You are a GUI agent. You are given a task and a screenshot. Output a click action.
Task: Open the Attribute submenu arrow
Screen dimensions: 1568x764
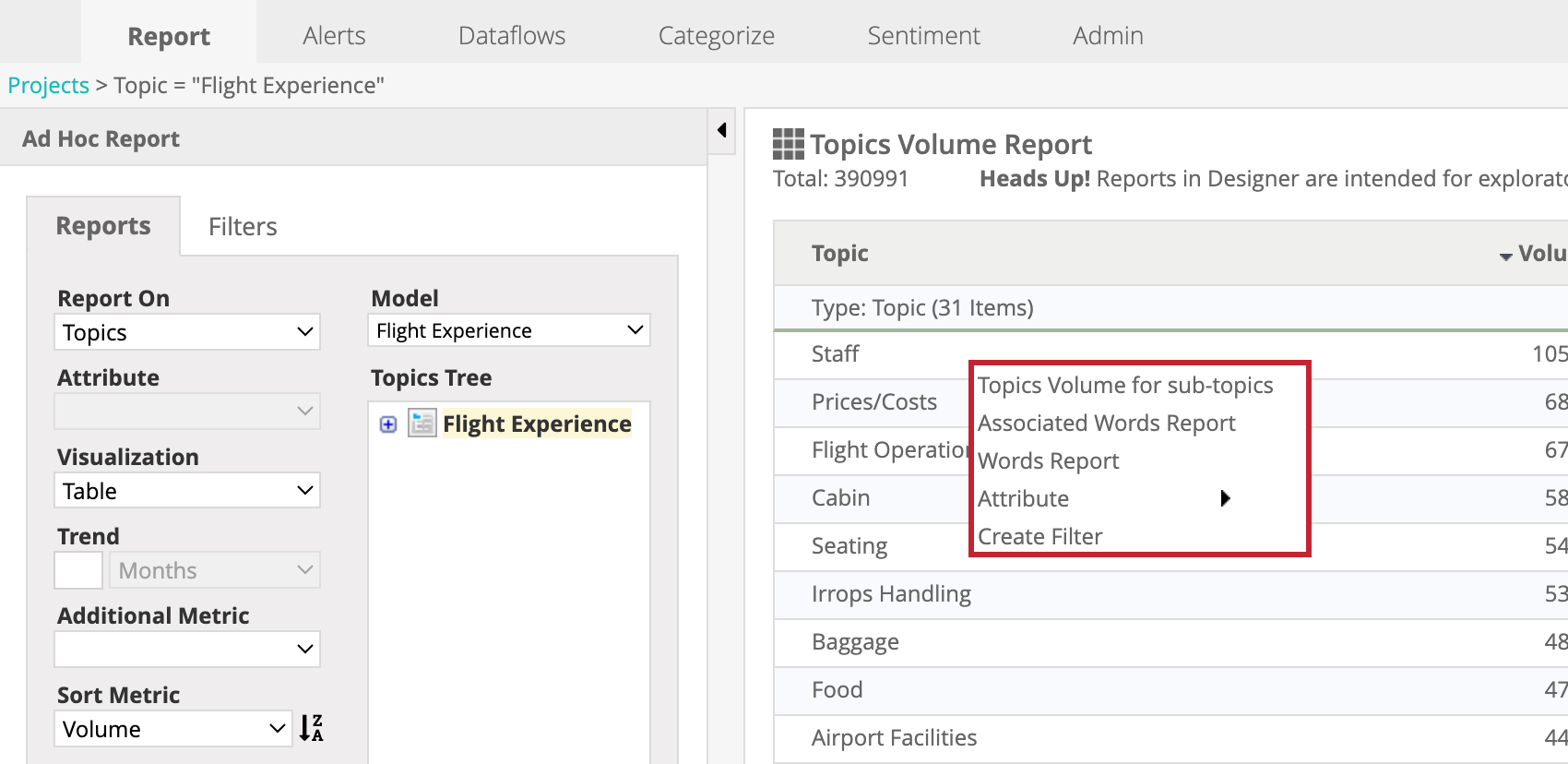(x=1225, y=498)
